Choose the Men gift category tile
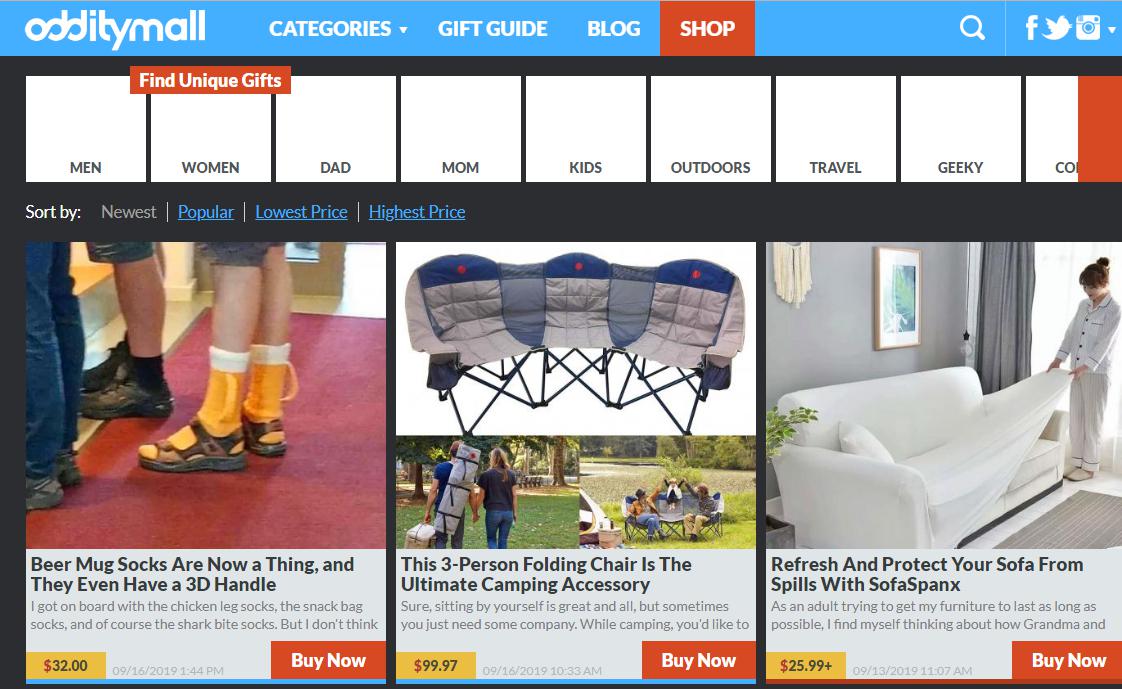The image size is (1122, 689). point(86,129)
